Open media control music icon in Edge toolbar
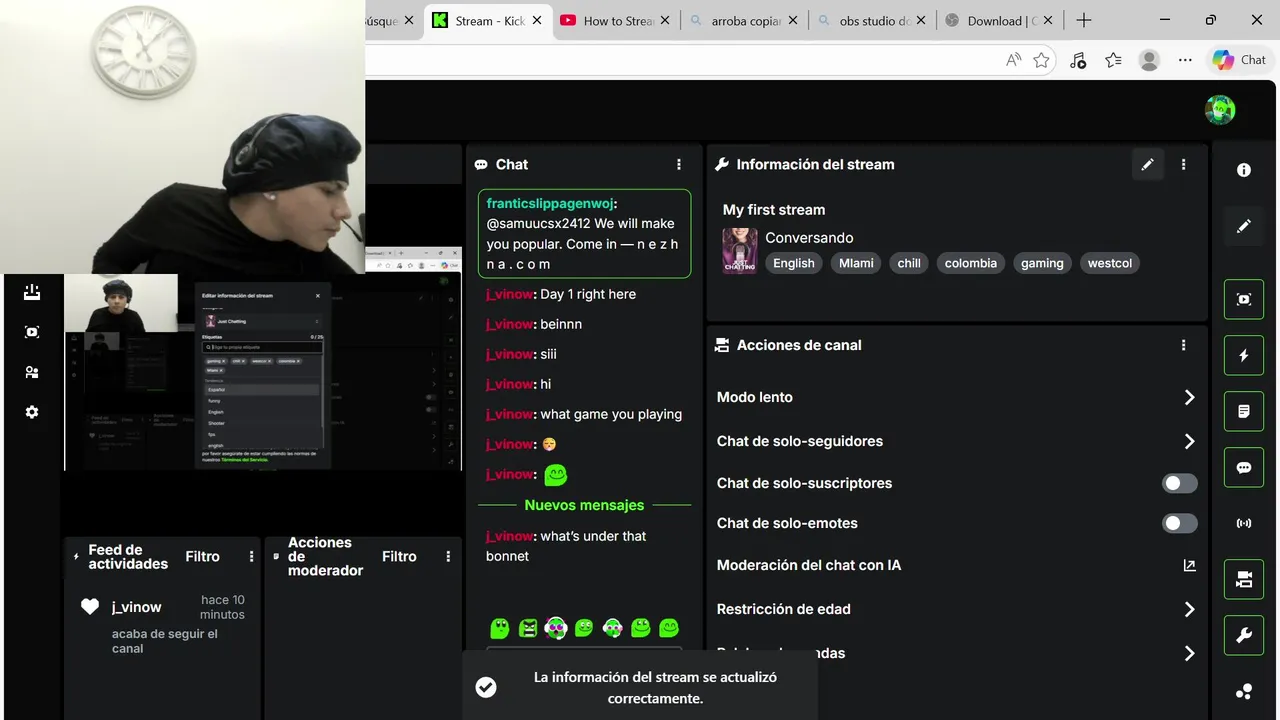This screenshot has width=1280, height=720. [1077, 60]
